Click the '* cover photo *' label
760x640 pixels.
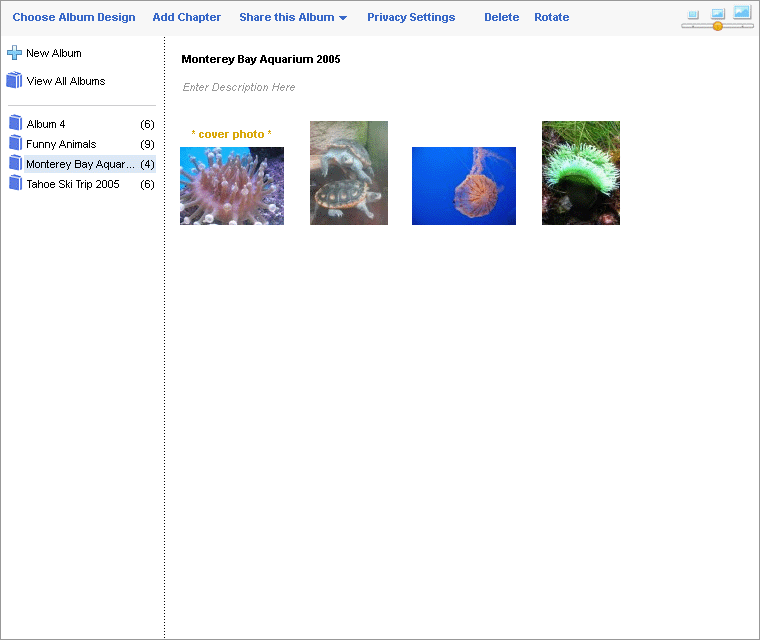(x=232, y=134)
